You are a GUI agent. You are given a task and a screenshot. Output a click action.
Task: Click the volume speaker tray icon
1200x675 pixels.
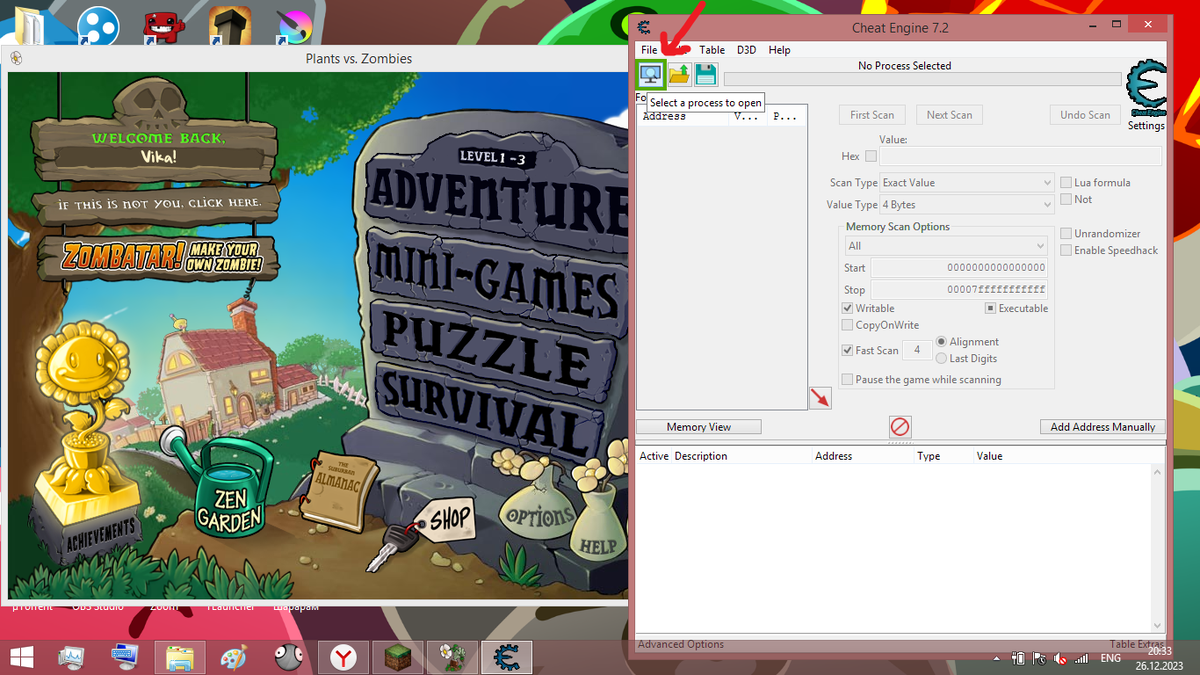point(1059,659)
